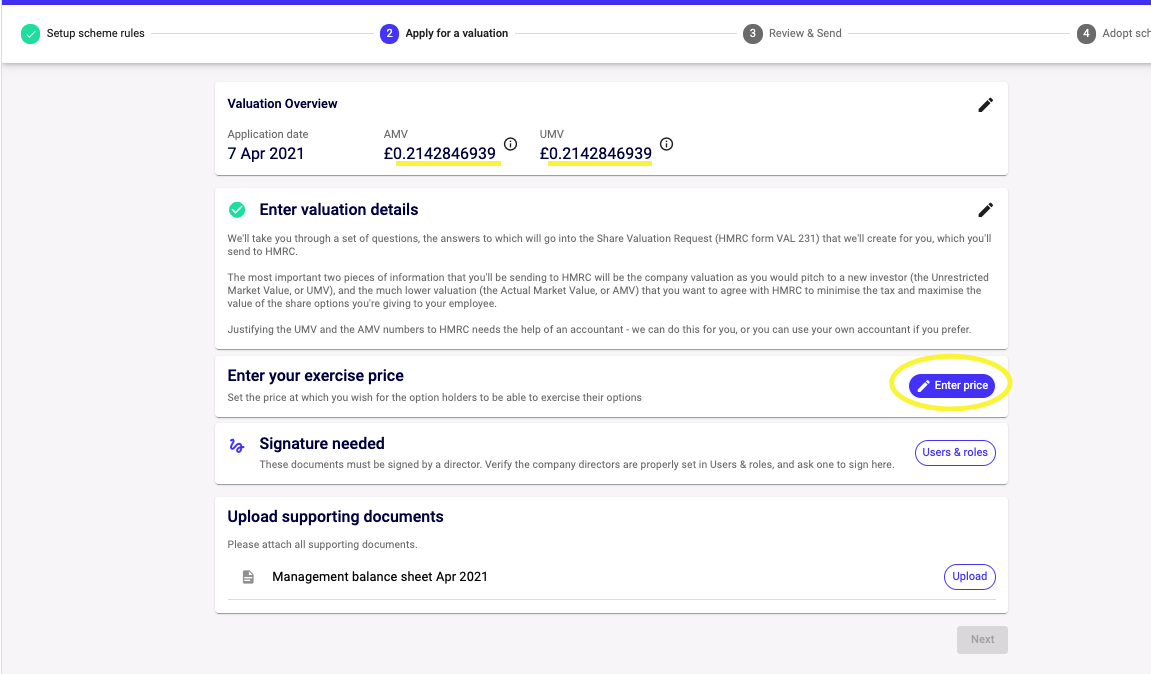Click the Enter your exercise price heading
This screenshot has width=1151, height=674.
point(316,376)
